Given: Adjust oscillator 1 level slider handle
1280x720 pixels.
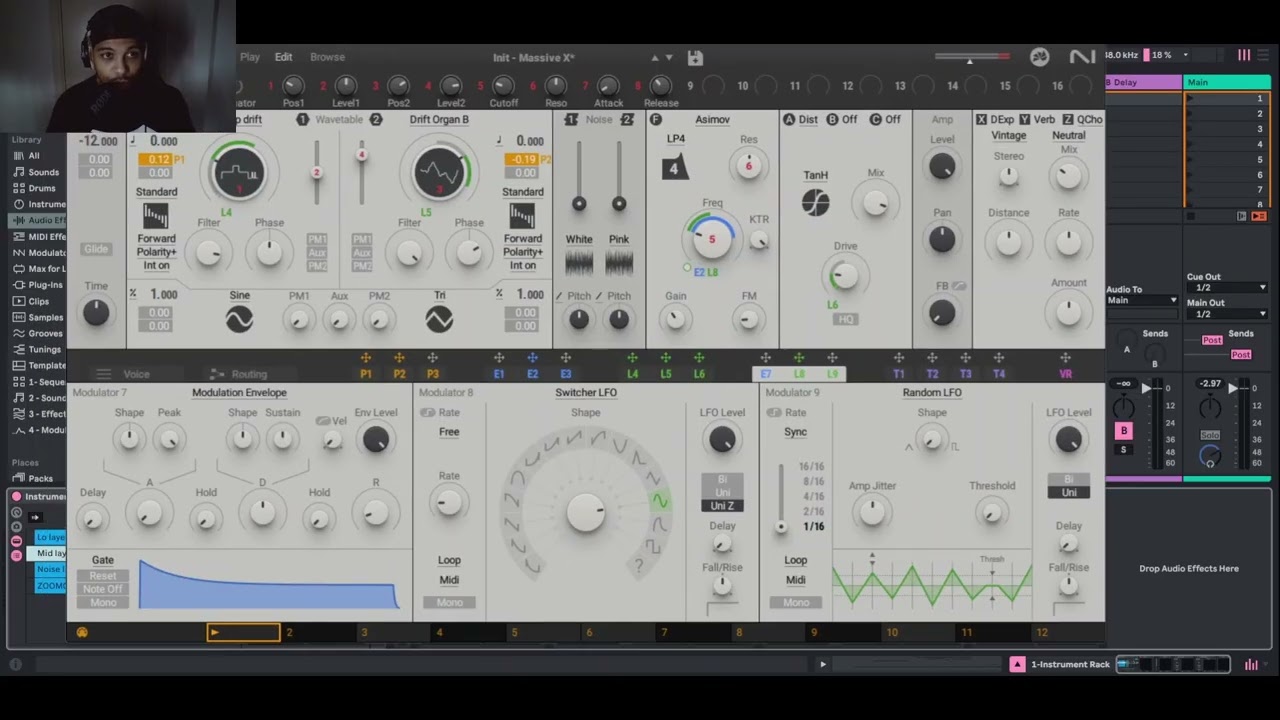Looking at the screenshot, I should tap(316, 172).
